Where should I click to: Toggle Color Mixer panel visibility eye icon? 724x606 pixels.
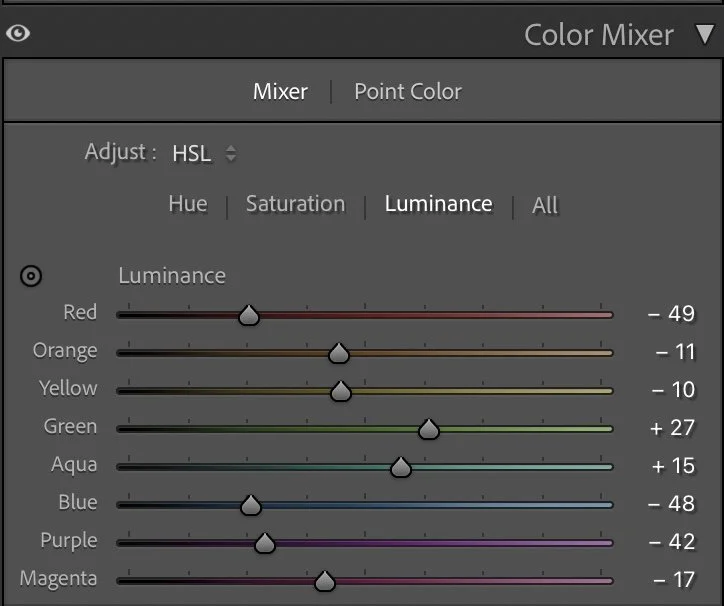pos(18,33)
